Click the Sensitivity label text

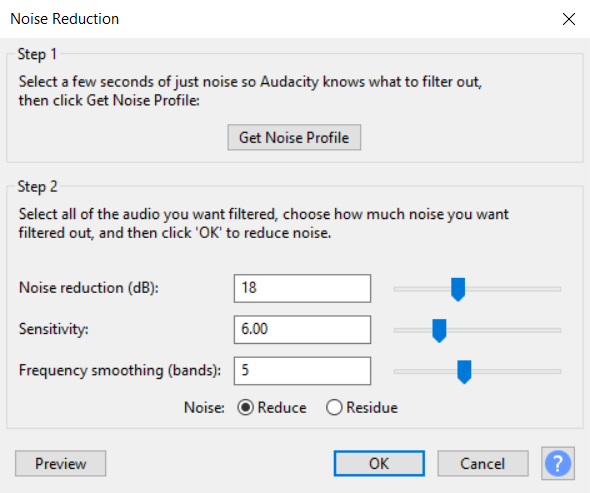pos(54,329)
